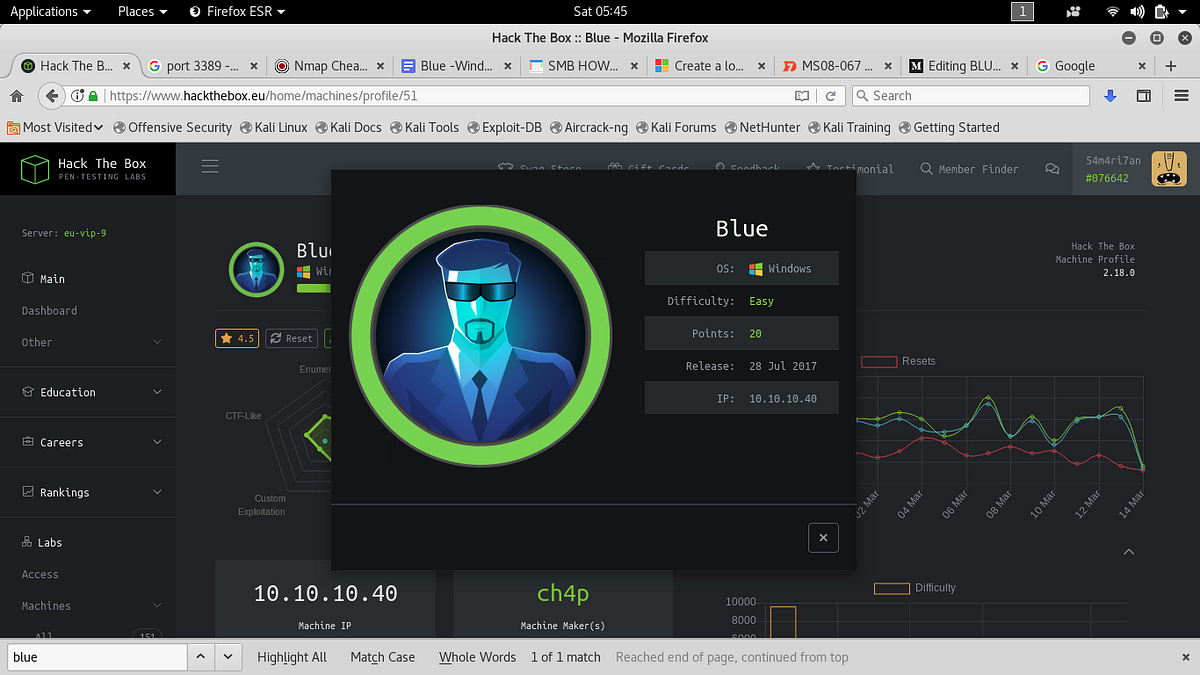The height and width of the screenshot is (675, 1200).
Task: Click the 4.5 star rating badge
Action: coord(237,338)
